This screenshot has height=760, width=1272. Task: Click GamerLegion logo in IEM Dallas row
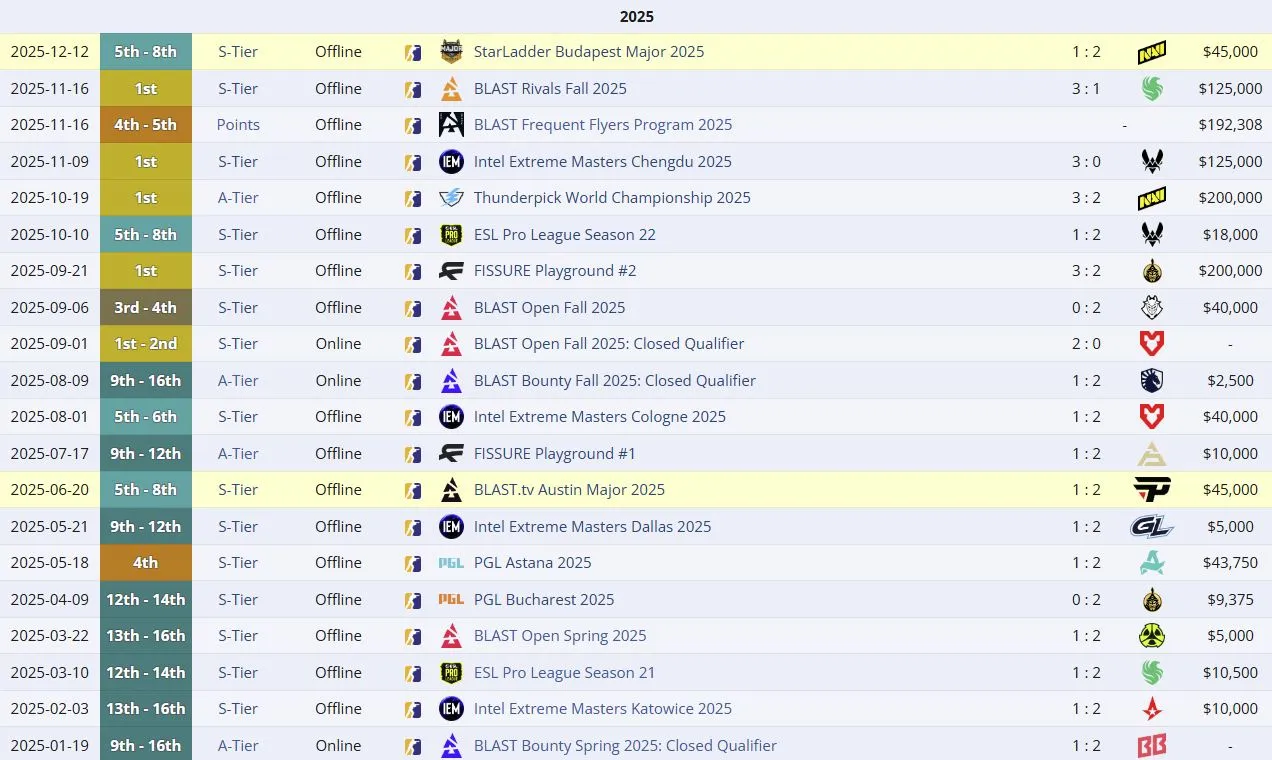[1152, 526]
